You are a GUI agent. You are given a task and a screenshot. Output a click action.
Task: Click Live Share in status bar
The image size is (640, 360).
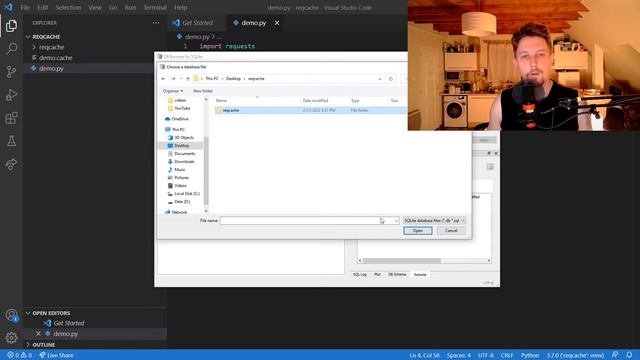[x=57, y=355]
